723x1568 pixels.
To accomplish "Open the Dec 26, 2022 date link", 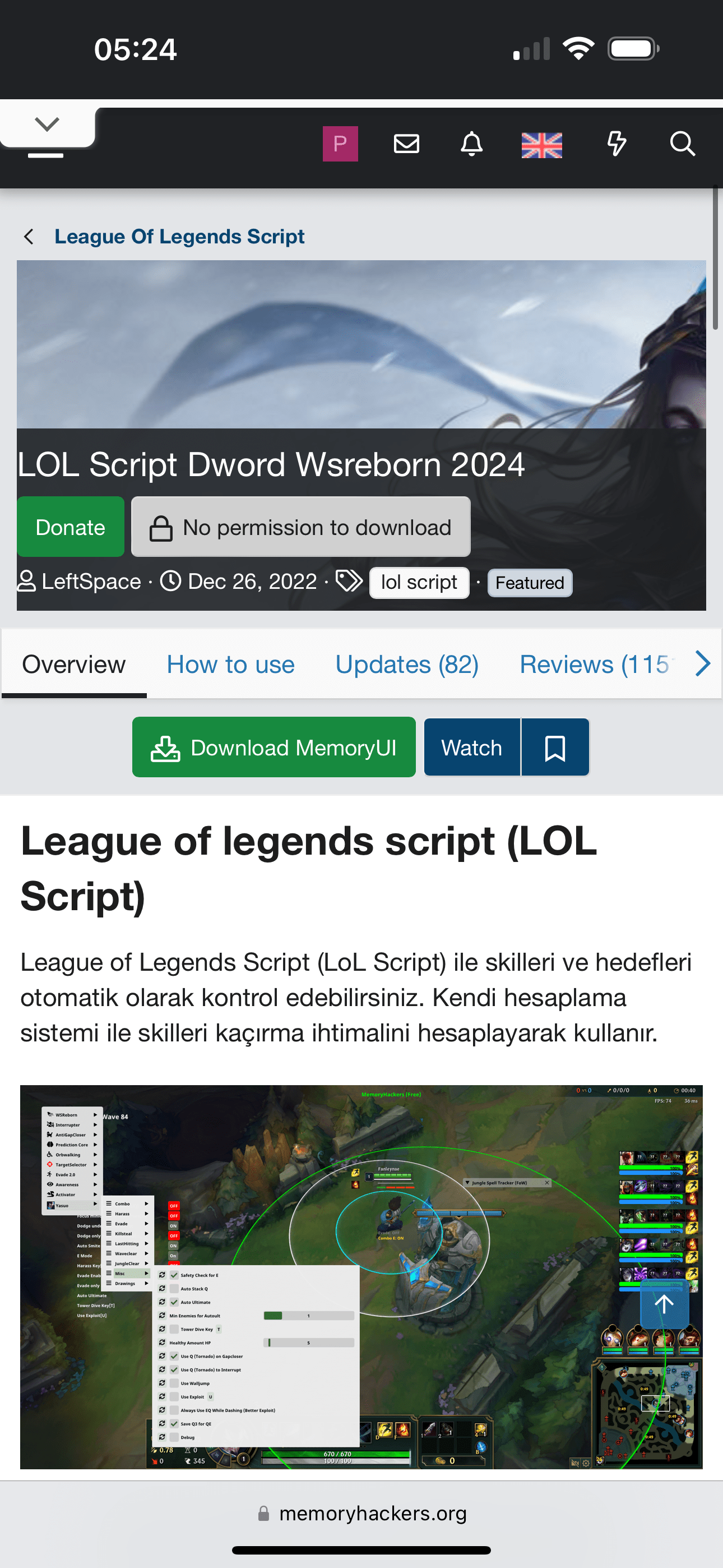I will (x=252, y=582).
